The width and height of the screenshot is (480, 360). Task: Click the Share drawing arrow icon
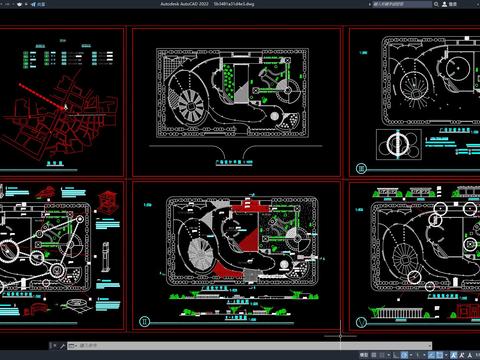33,4
